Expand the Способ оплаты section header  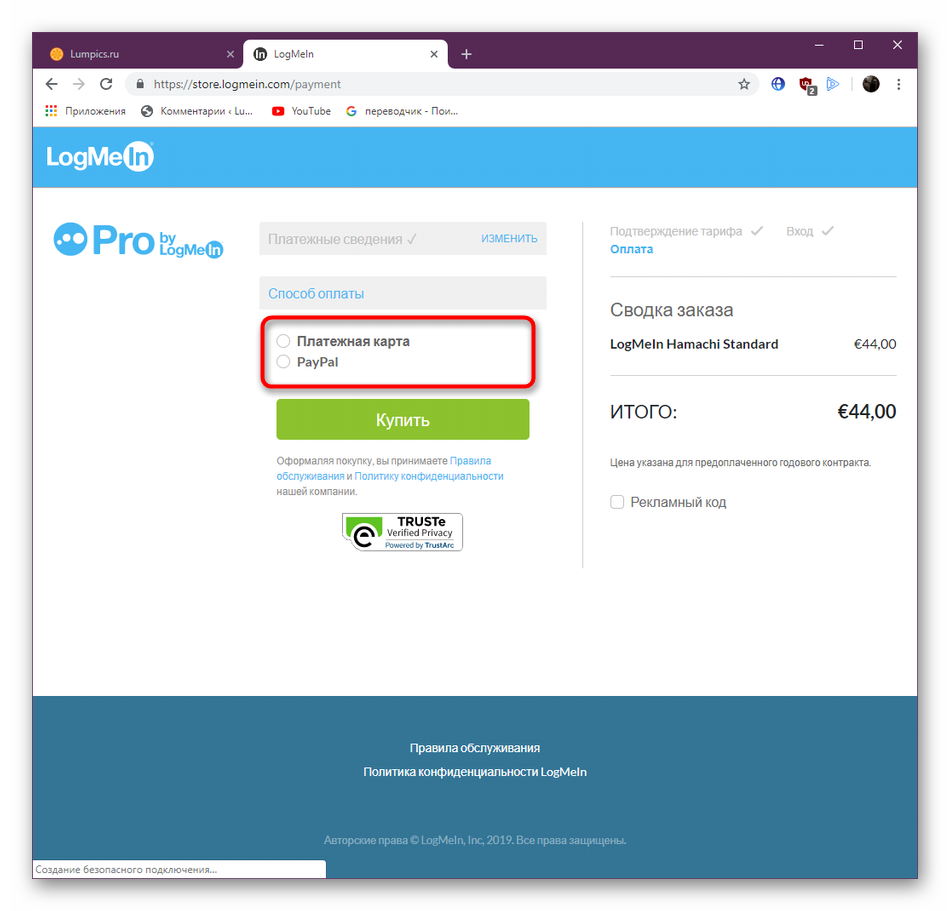pos(403,293)
